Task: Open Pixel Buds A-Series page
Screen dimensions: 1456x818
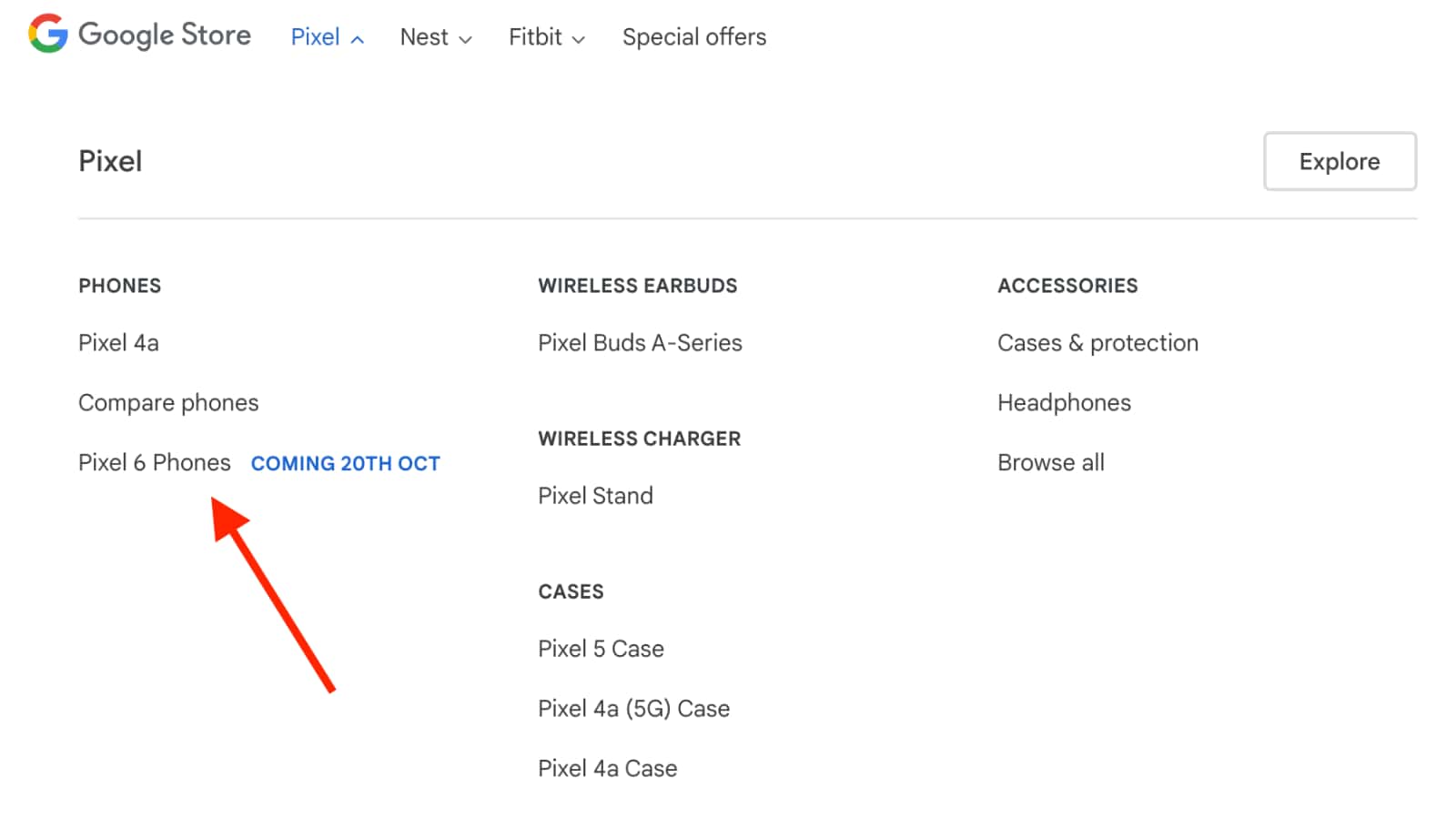Action: pos(640,343)
